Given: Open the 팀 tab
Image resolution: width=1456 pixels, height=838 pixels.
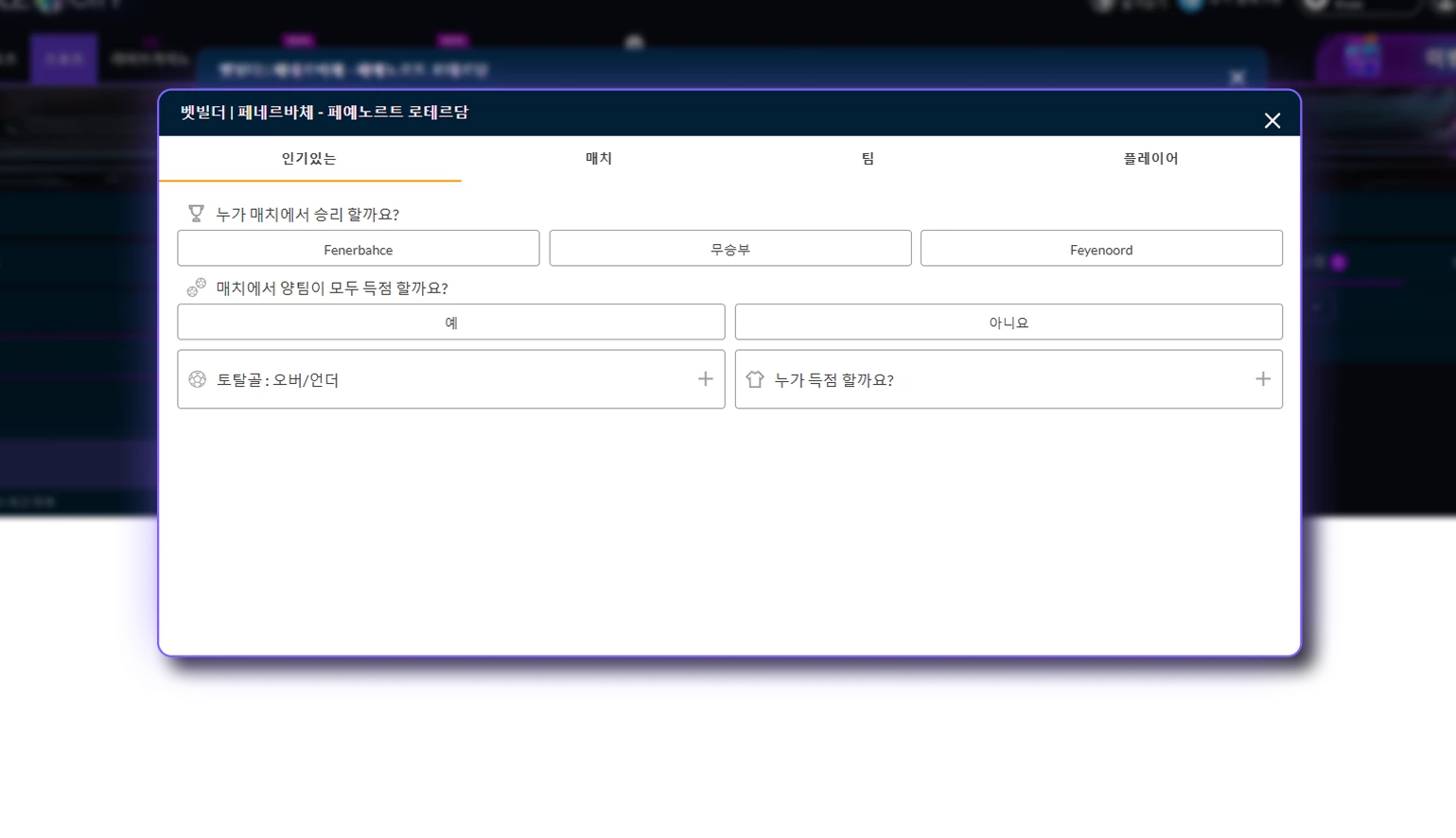Looking at the screenshot, I should [x=868, y=158].
